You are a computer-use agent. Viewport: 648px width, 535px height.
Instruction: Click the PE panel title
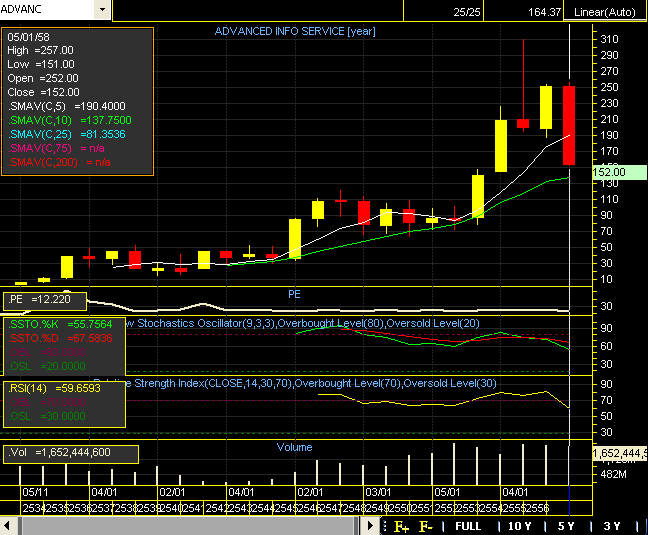pyautogui.click(x=294, y=295)
